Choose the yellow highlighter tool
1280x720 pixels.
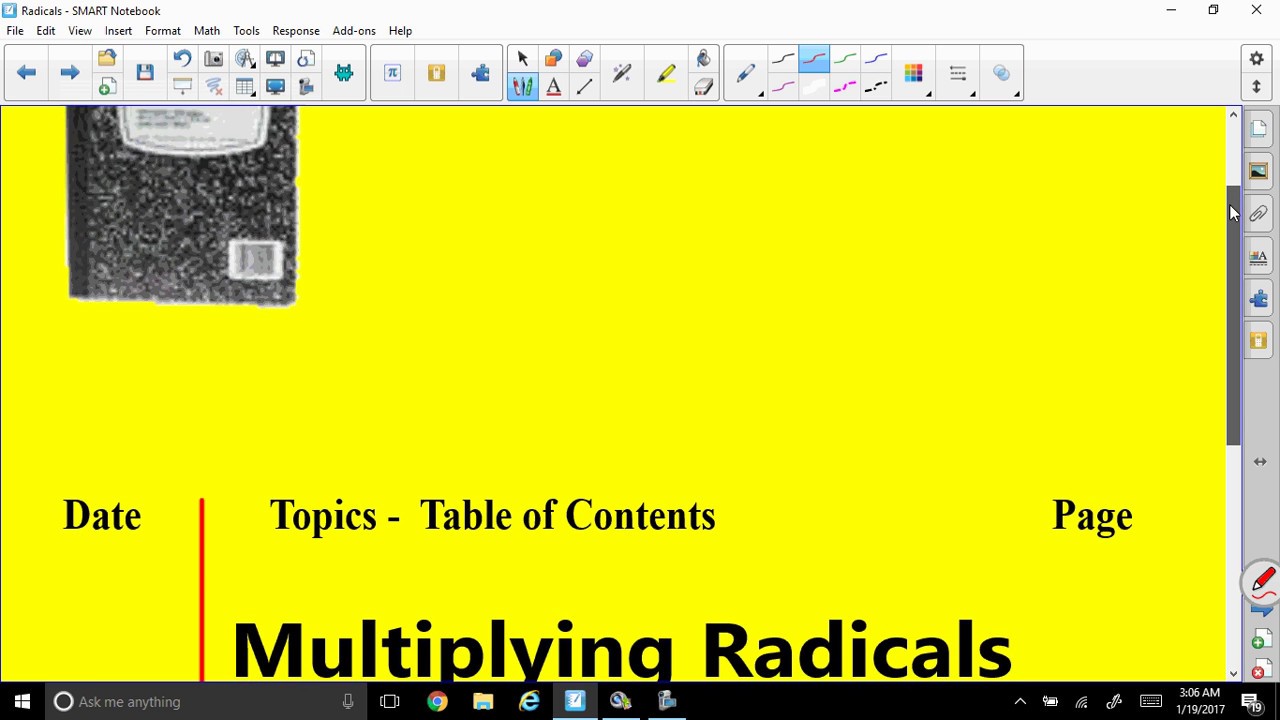(666, 72)
